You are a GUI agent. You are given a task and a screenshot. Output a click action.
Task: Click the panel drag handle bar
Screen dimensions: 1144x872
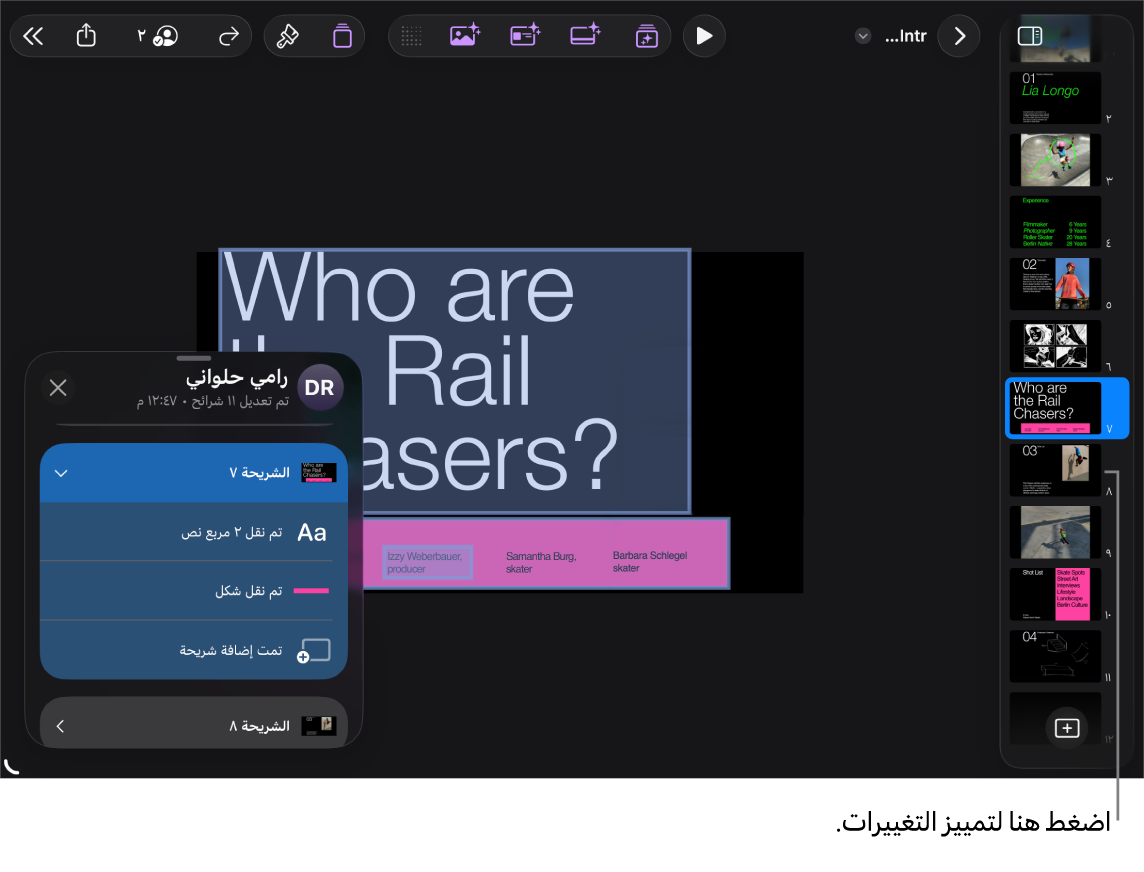pos(193,358)
